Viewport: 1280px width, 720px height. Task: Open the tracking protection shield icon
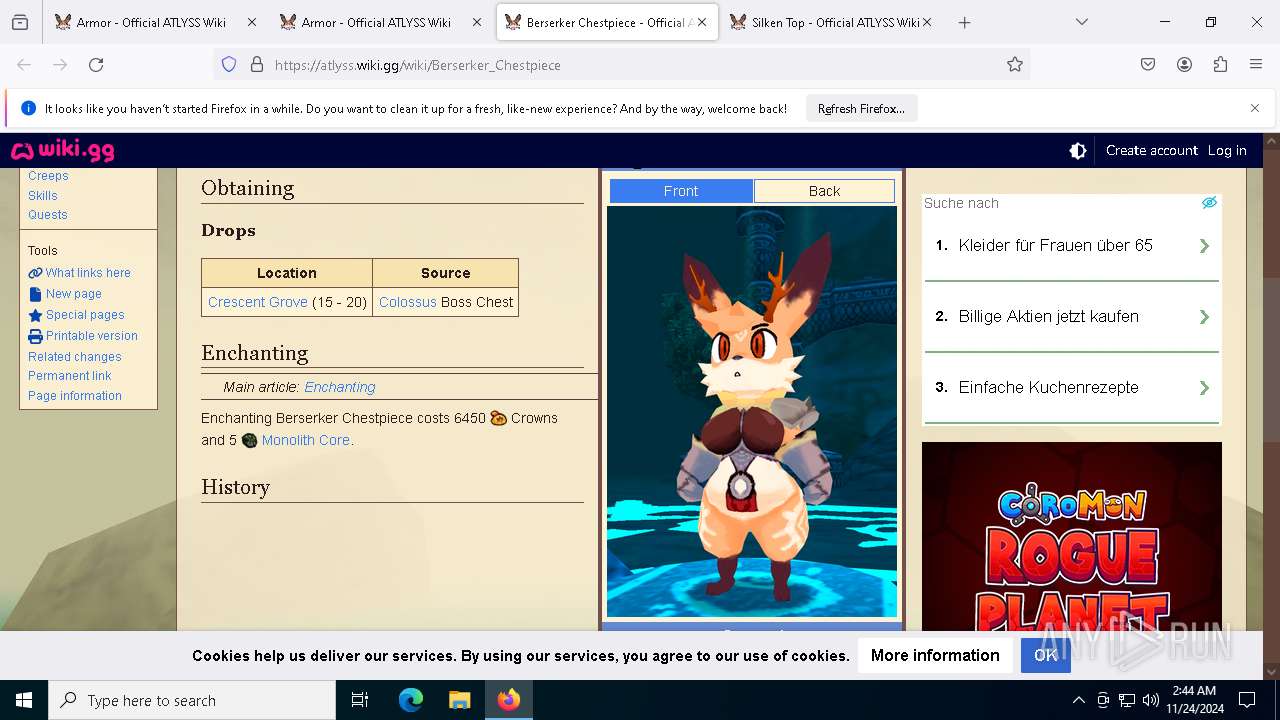point(229,65)
